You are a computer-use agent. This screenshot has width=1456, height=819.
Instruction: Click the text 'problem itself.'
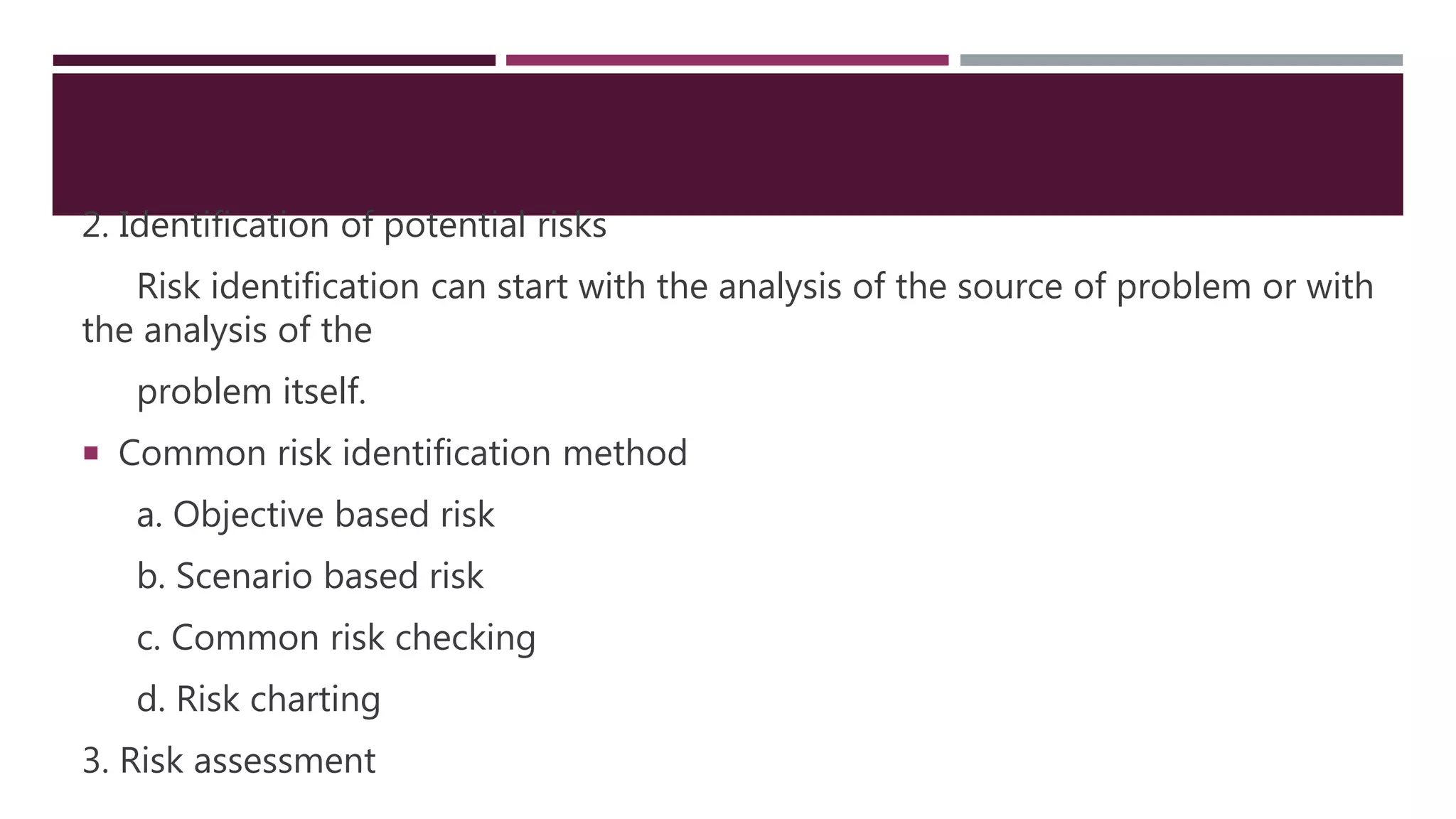tap(252, 392)
